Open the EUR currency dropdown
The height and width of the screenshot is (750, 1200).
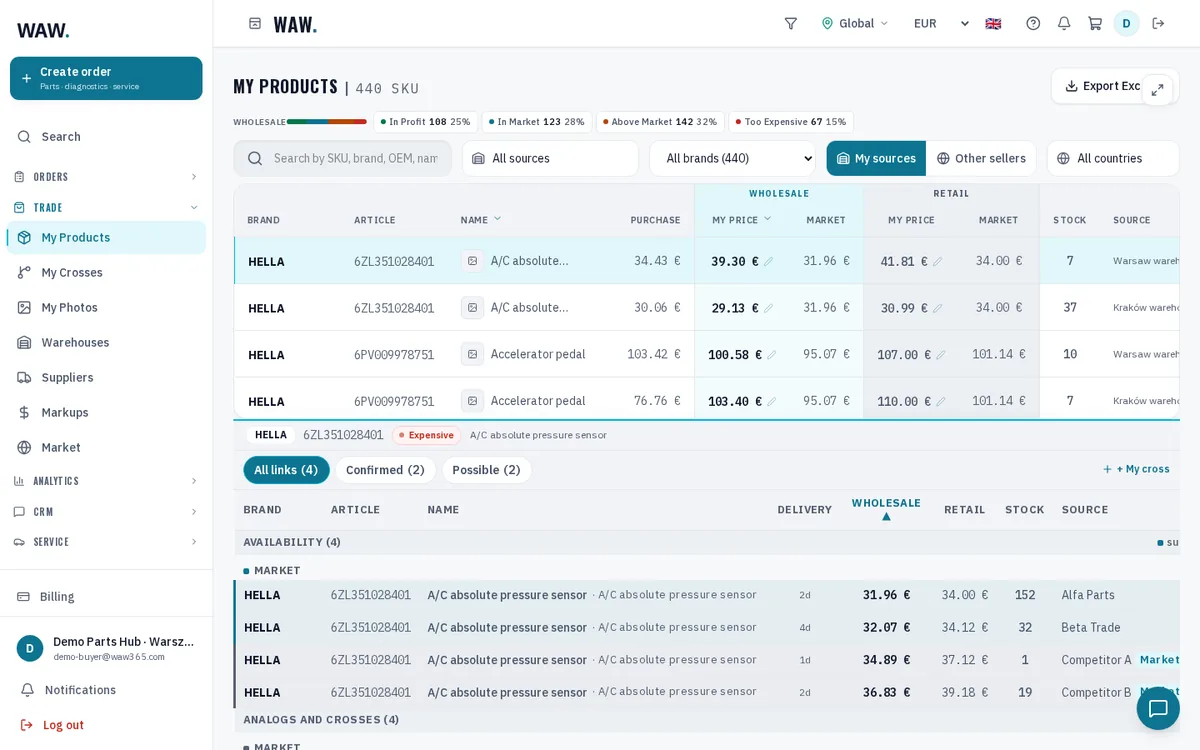pos(941,23)
